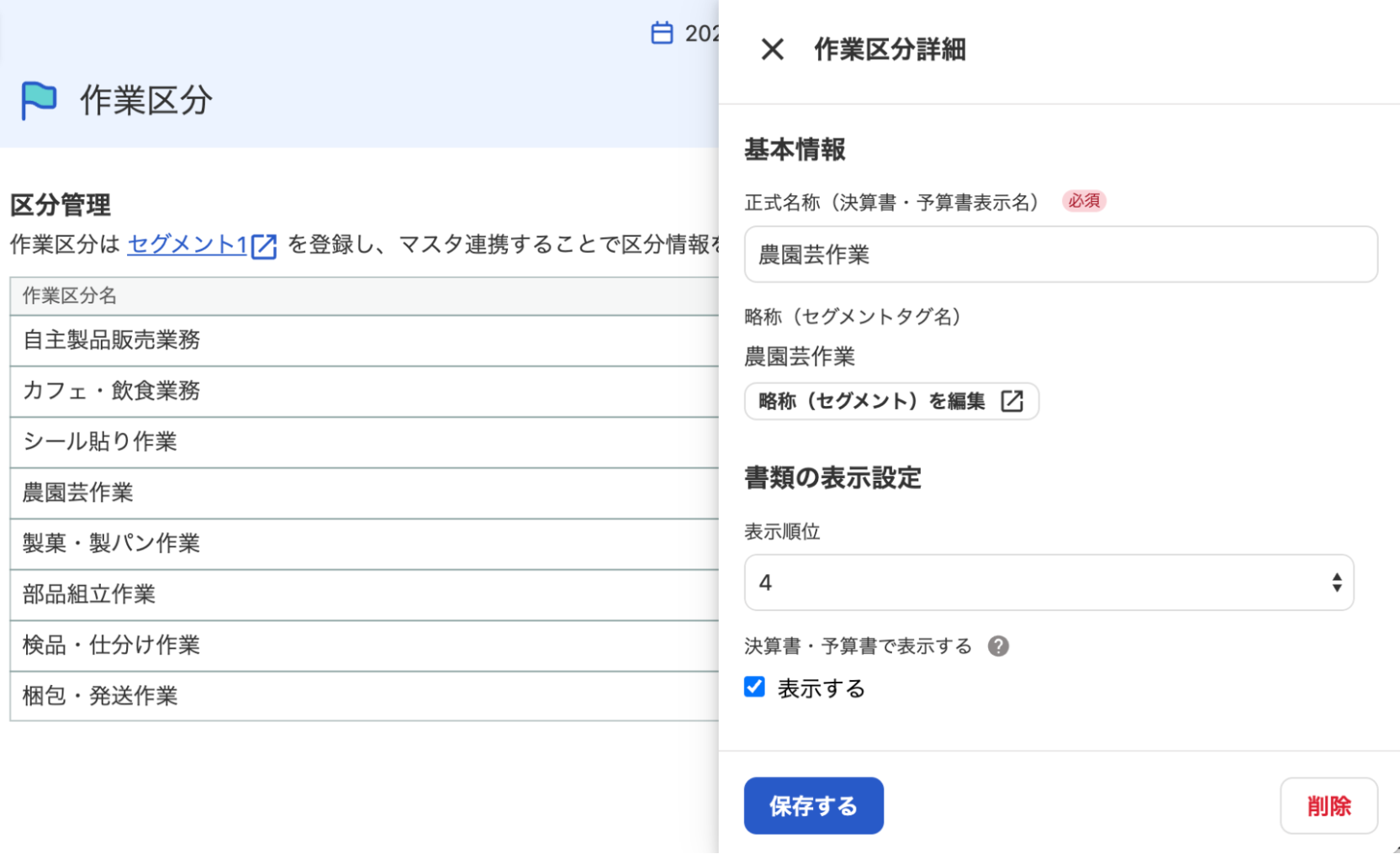Image resolution: width=1400 pixels, height=854 pixels.
Task: Click the 必須 badge next to 正式名称
Action: tap(1084, 201)
